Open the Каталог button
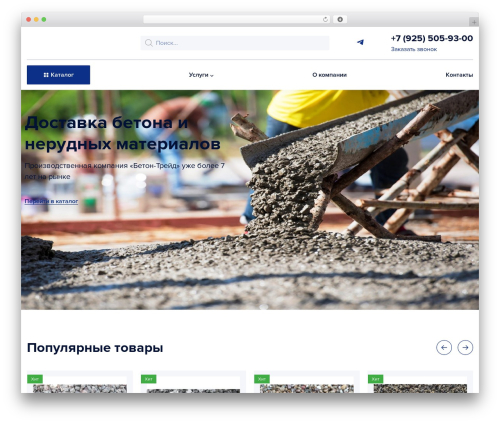The width and height of the screenshot is (500, 423). coord(58,75)
